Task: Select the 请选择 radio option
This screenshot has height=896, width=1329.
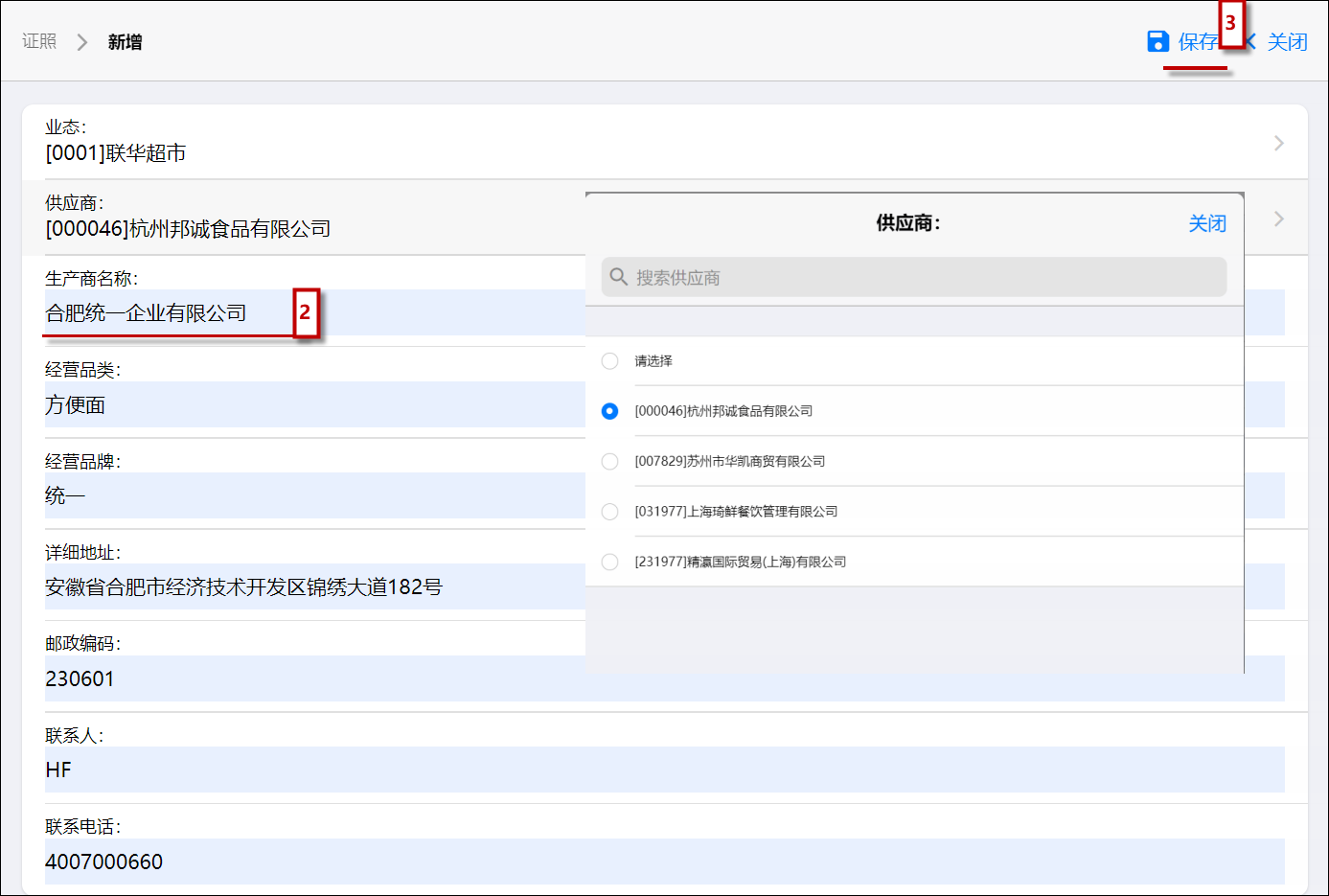Action: (x=609, y=361)
